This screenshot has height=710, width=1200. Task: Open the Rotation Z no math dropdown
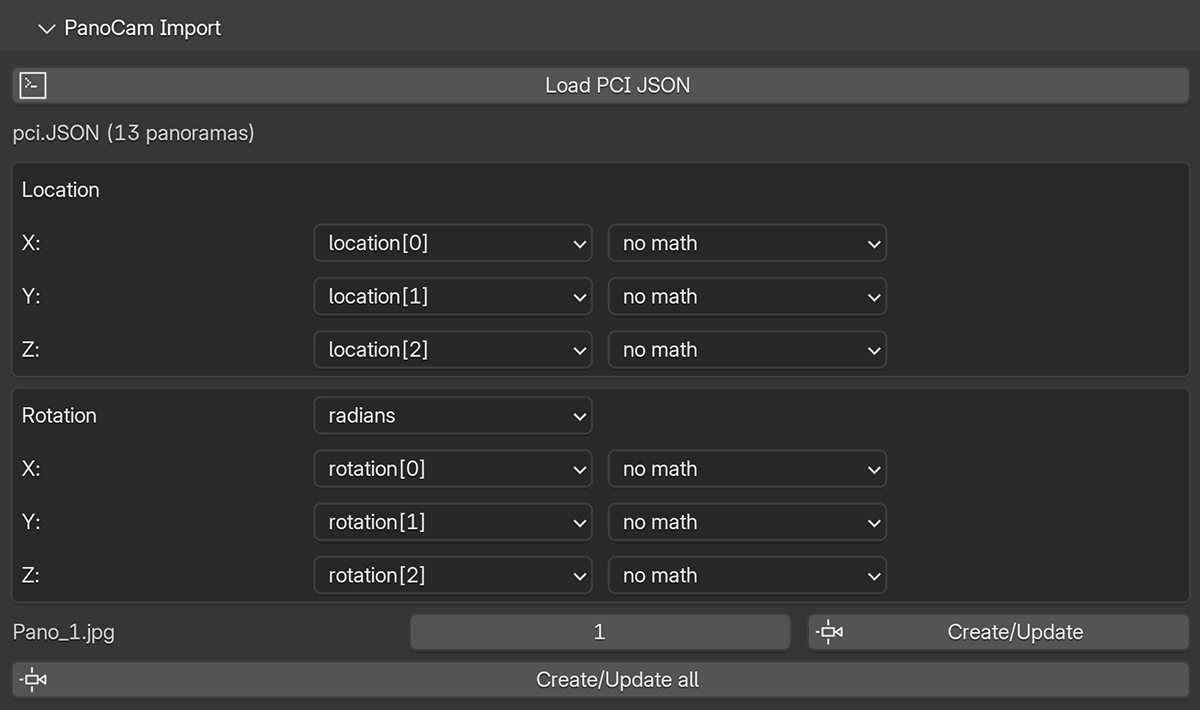pos(747,576)
